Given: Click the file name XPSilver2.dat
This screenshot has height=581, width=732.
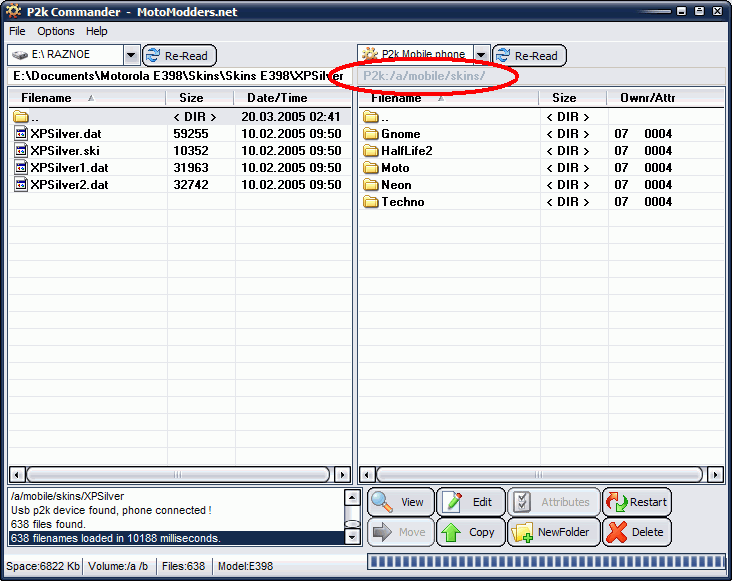Looking at the screenshot, I should tap(69, 185).
